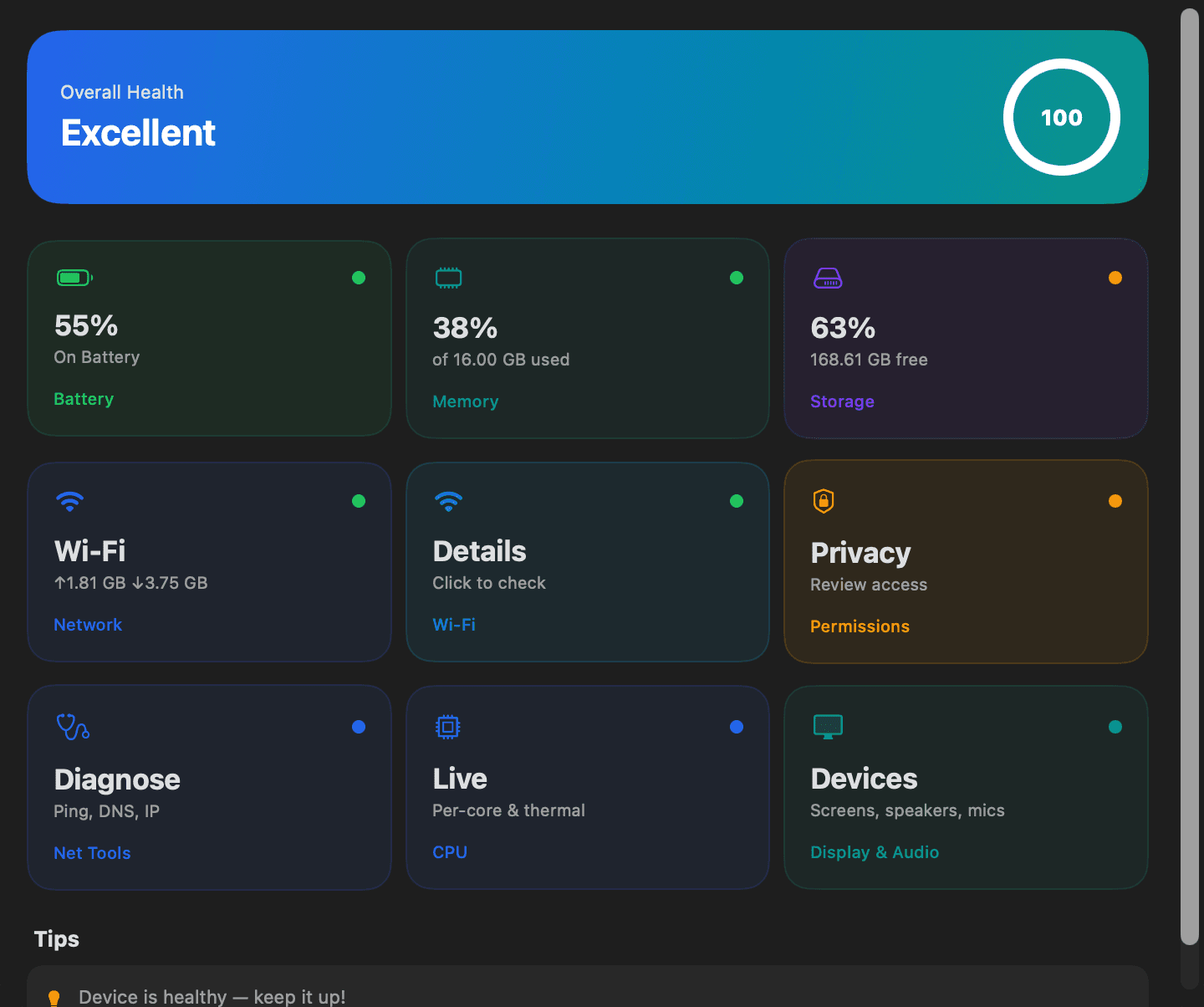The width and height of the screenshot is (1204, 1007).
Task: Click 'Screens, speakers, mics' text
Action: (907, 810)
